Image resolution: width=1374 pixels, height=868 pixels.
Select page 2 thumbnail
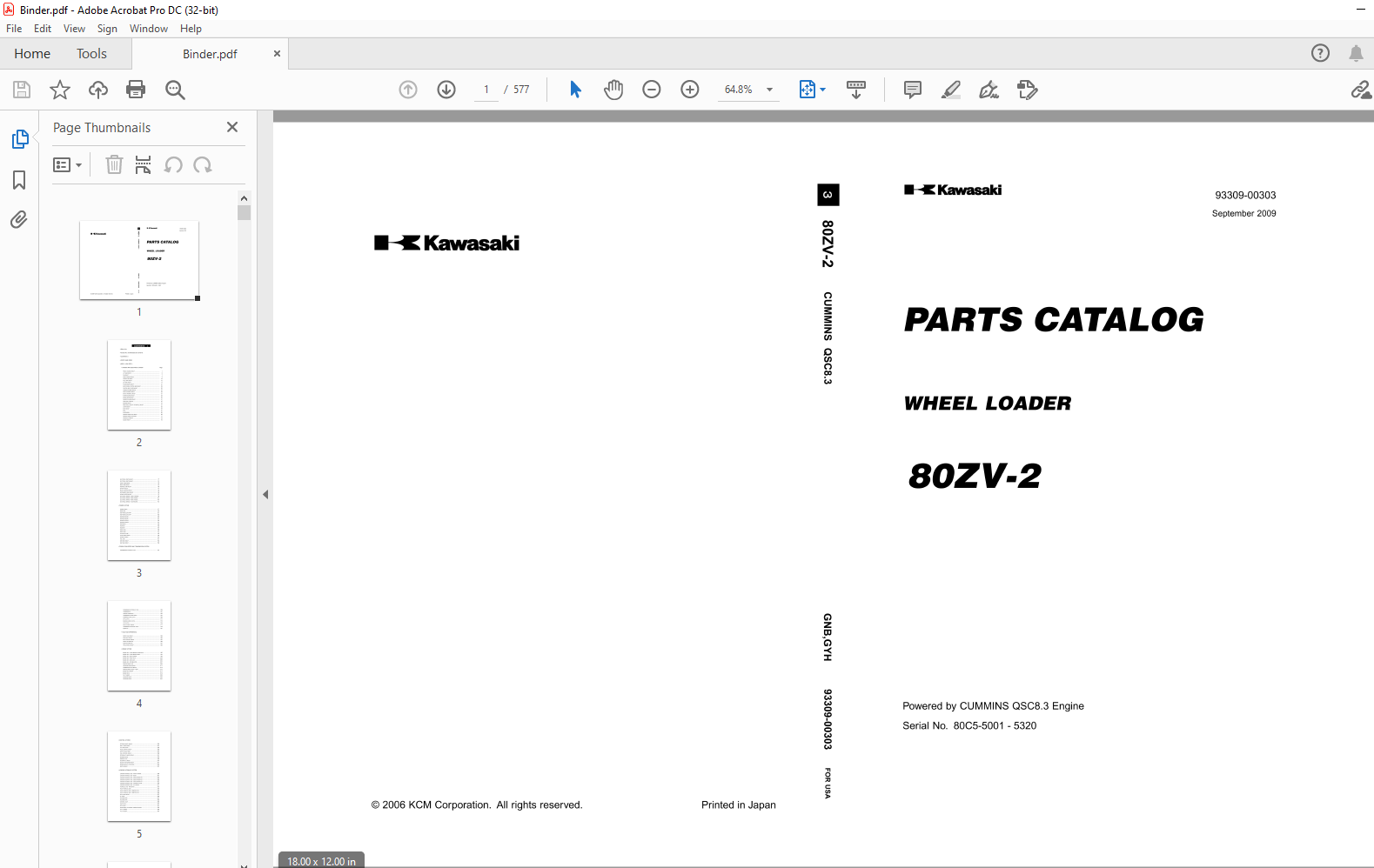point(139,384)
